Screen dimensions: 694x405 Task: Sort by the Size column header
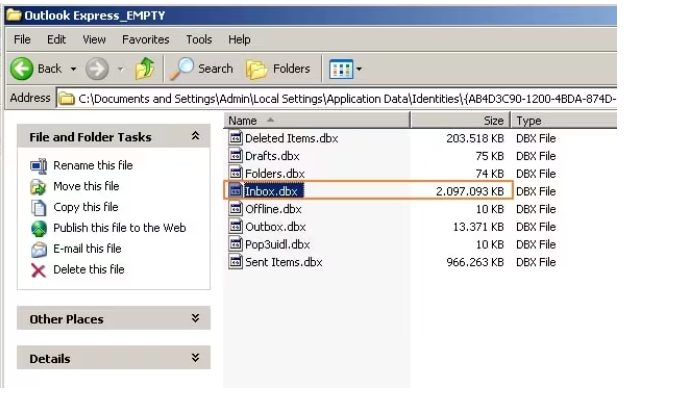pos(460,120)
